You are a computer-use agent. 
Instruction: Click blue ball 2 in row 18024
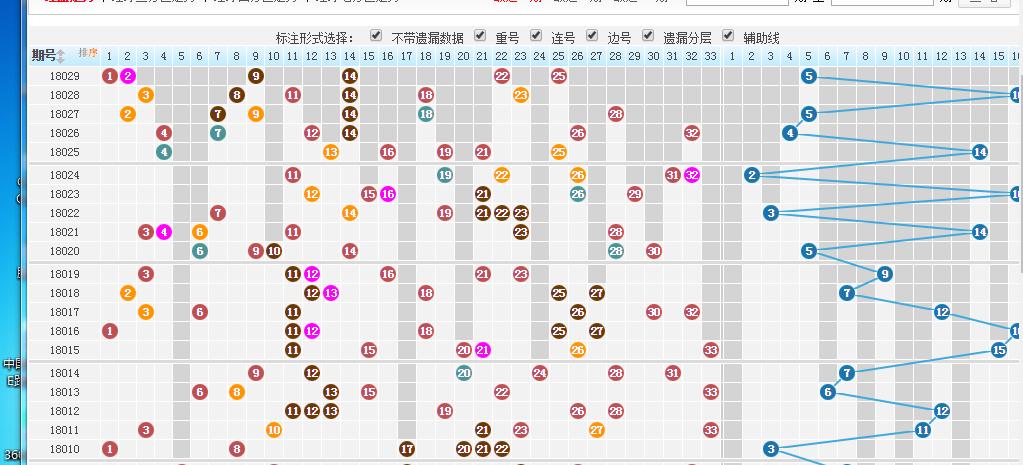coord(752,175)
